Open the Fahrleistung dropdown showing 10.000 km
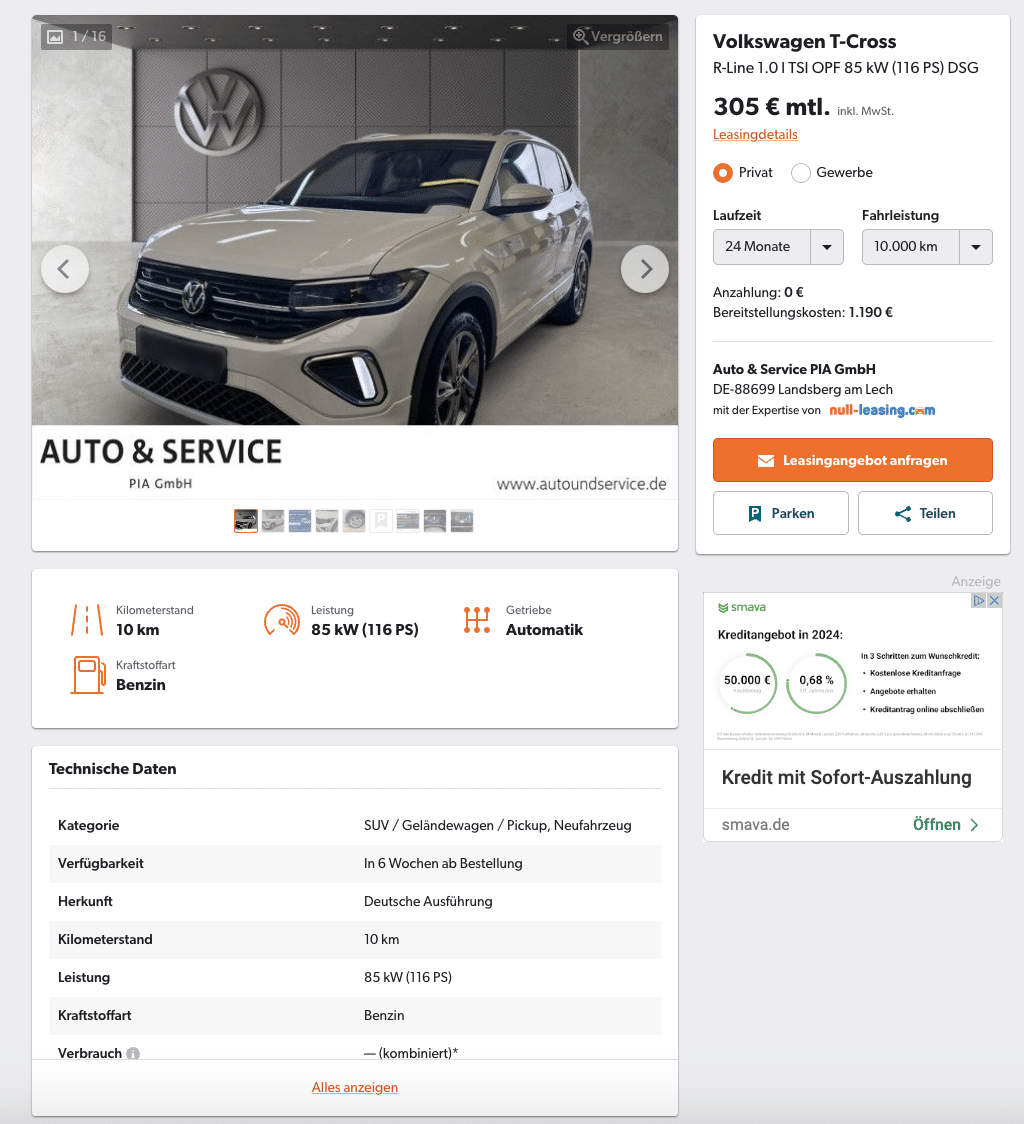The image size is (1024, 1124). point(927,247)
